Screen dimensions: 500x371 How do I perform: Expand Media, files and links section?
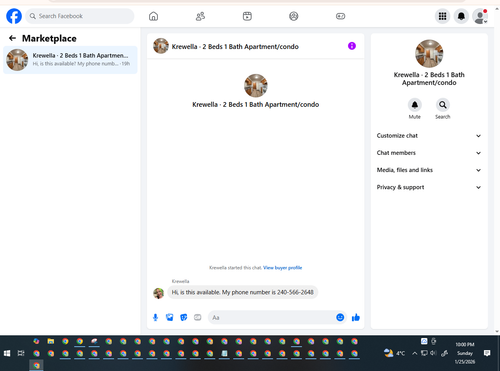(x=429, y=170)
